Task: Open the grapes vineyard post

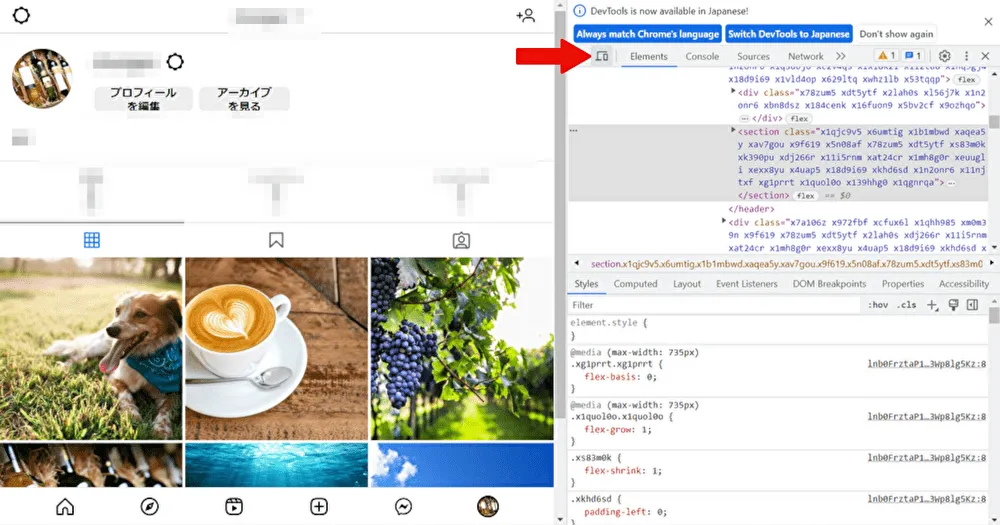Action: [x=462, y=348]
